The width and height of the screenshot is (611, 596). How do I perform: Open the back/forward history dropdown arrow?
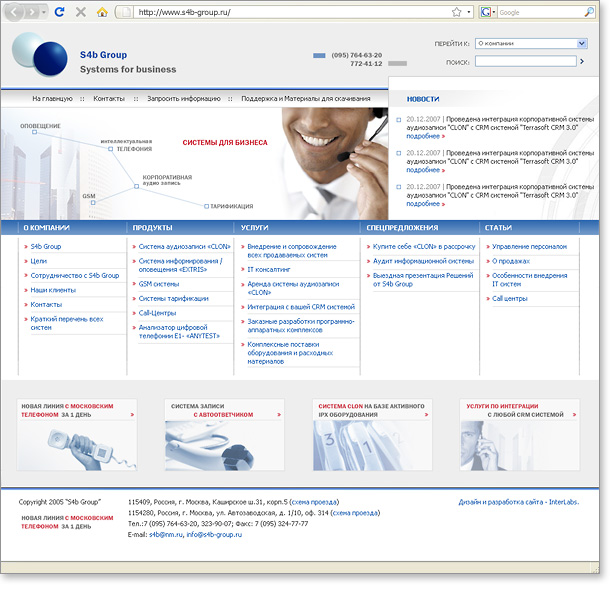(43, 12)
